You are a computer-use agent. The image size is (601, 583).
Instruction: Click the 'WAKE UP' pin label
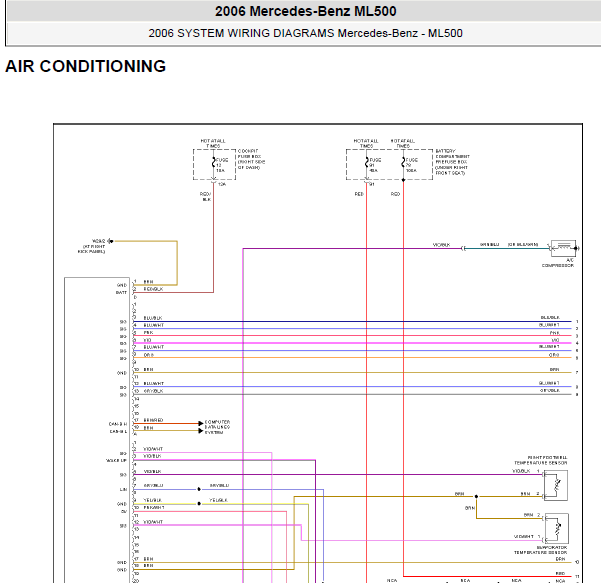(117, 460)
